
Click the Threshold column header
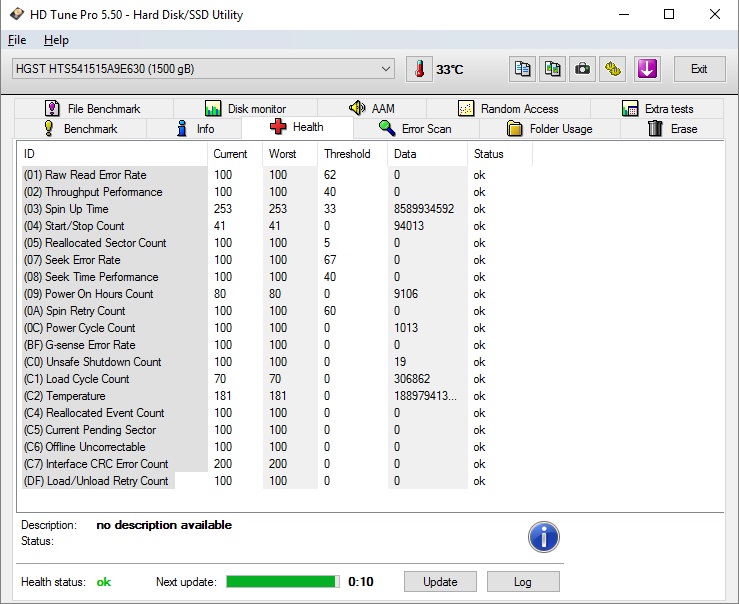click(353, 154)
